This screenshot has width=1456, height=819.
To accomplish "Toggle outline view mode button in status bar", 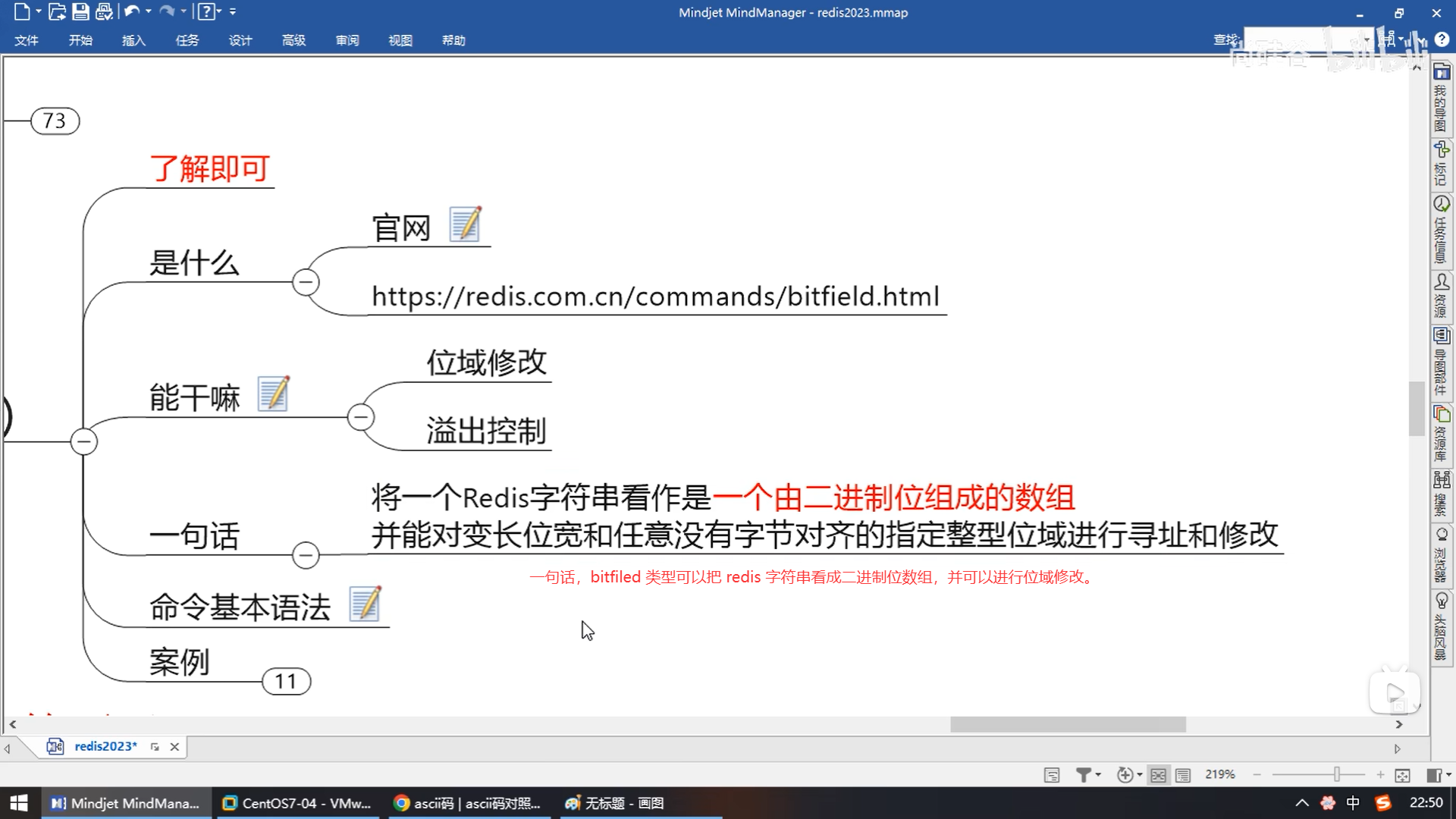I will pos(1182,774).
